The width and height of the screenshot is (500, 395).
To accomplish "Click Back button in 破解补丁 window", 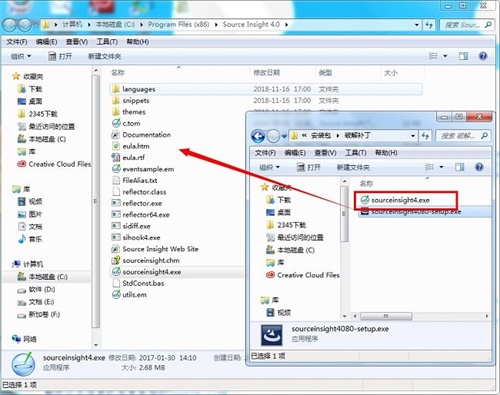I will tap(258, 136).
